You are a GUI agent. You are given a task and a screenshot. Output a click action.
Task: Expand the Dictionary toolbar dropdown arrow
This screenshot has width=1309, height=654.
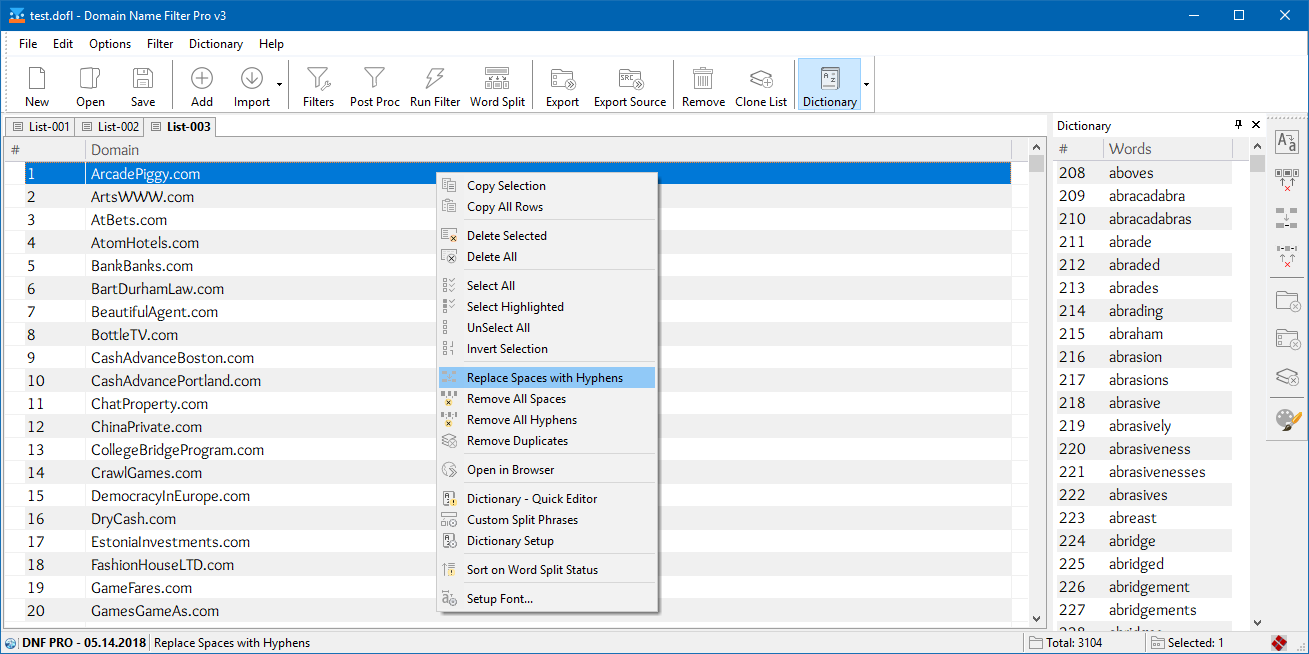pos(866,86)
